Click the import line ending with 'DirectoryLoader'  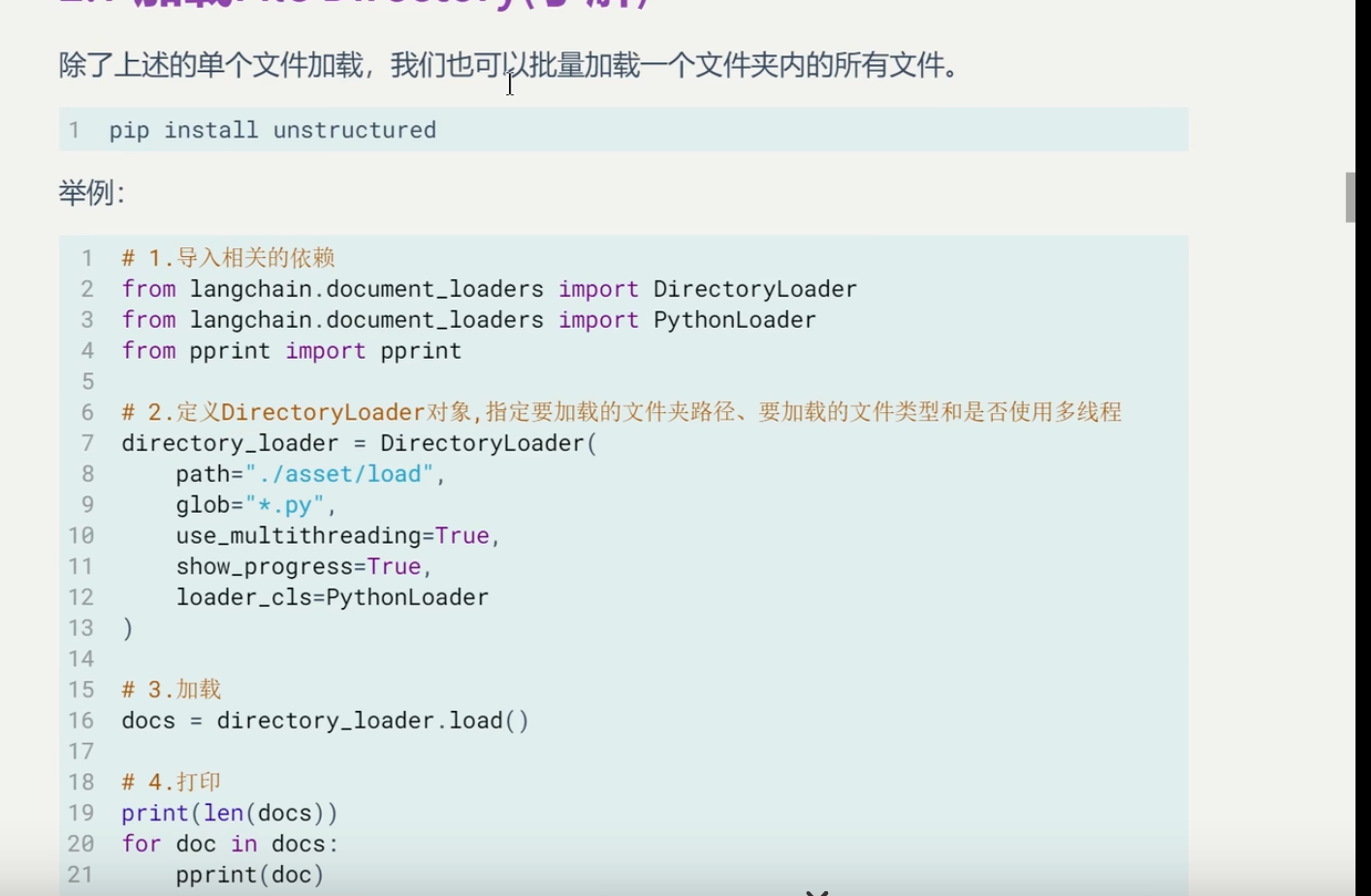pos(489,289)
